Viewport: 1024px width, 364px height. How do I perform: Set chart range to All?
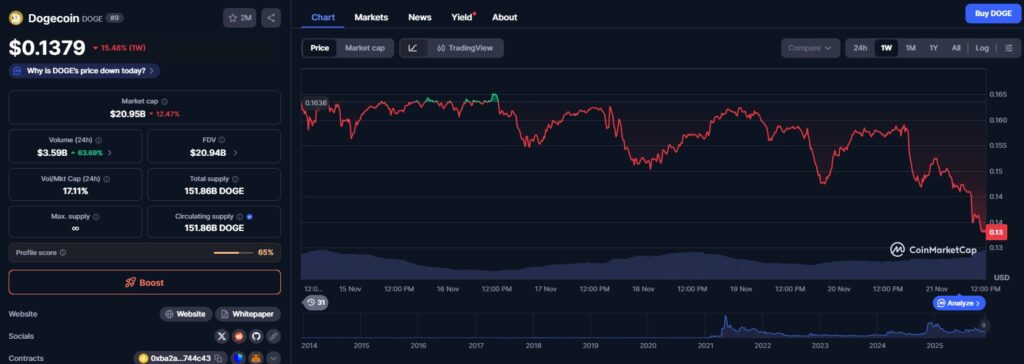(x=955, y=48)
